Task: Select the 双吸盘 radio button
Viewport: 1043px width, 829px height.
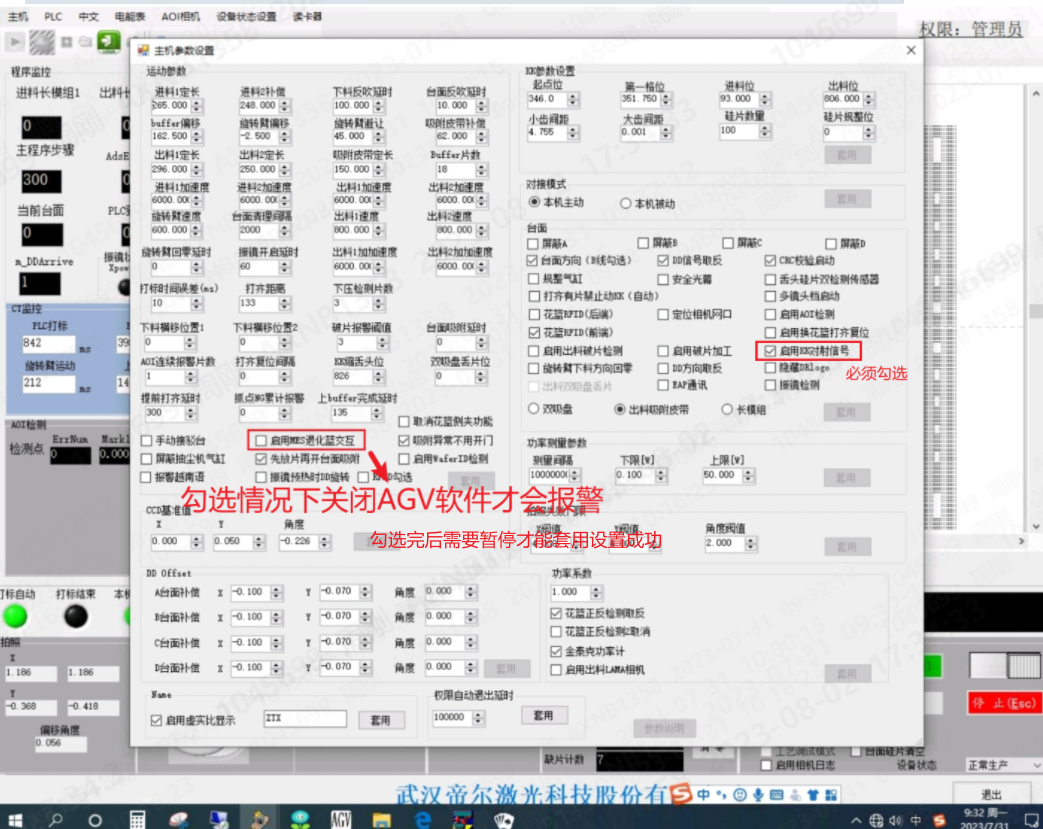Action: 533,409
